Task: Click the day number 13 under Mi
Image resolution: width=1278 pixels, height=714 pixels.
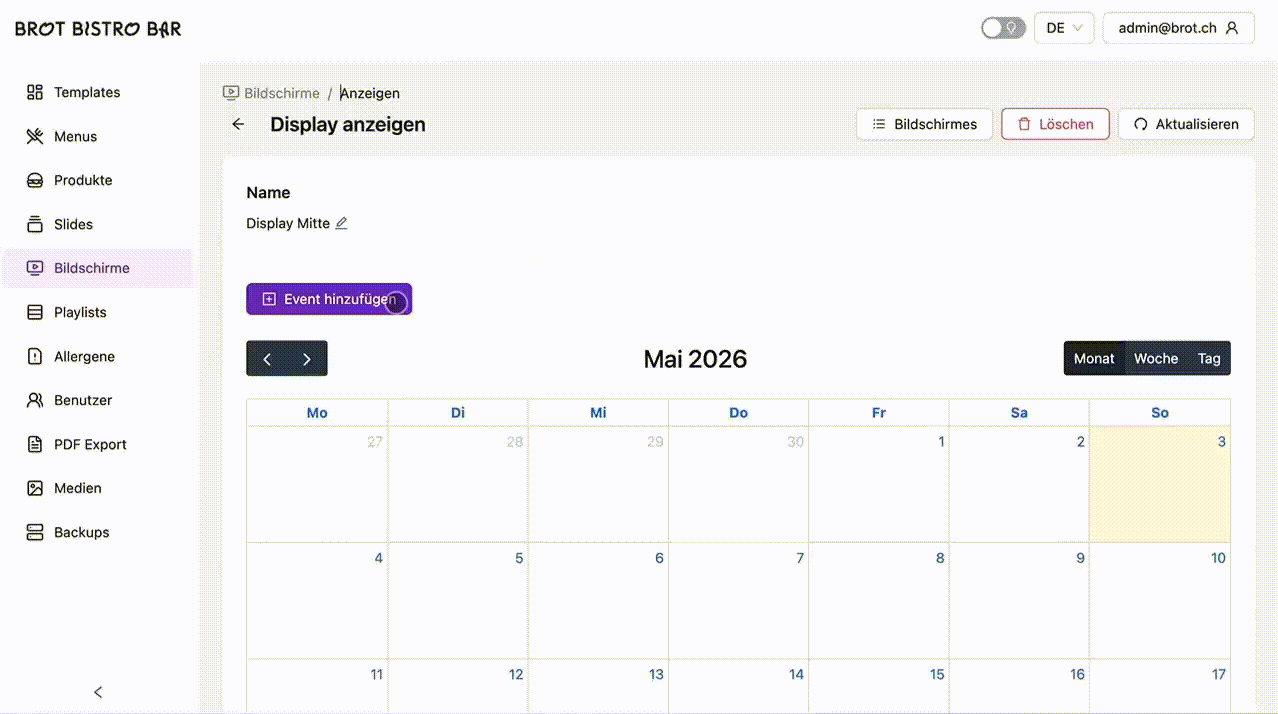Action: pos(656,674)
